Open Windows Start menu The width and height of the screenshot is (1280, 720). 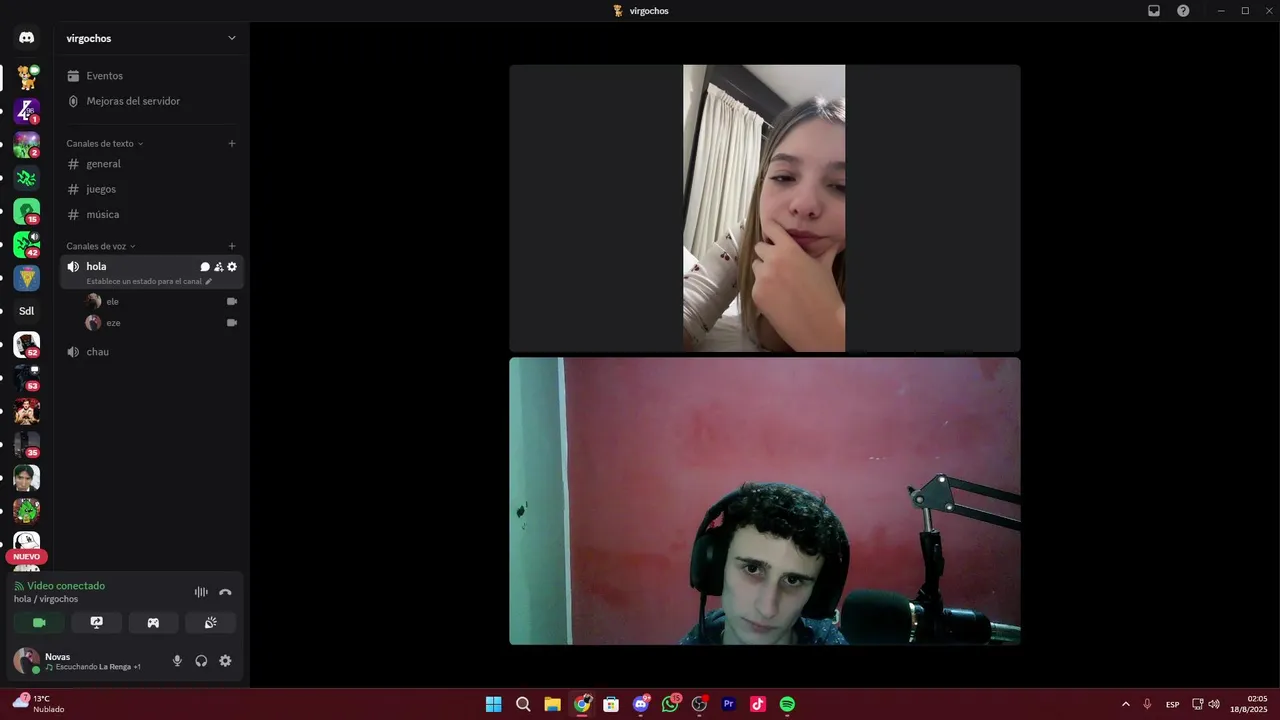493,704
